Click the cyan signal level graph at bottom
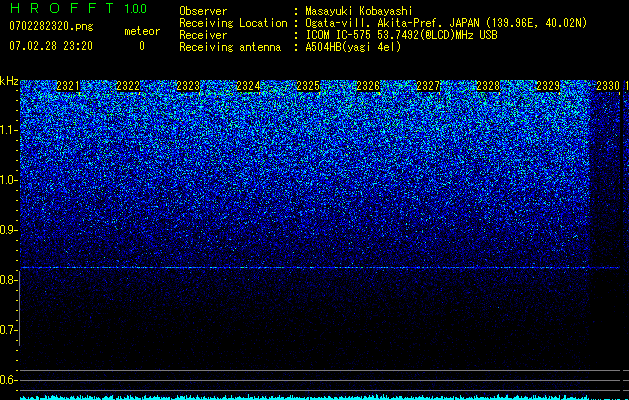 point(320,397)
